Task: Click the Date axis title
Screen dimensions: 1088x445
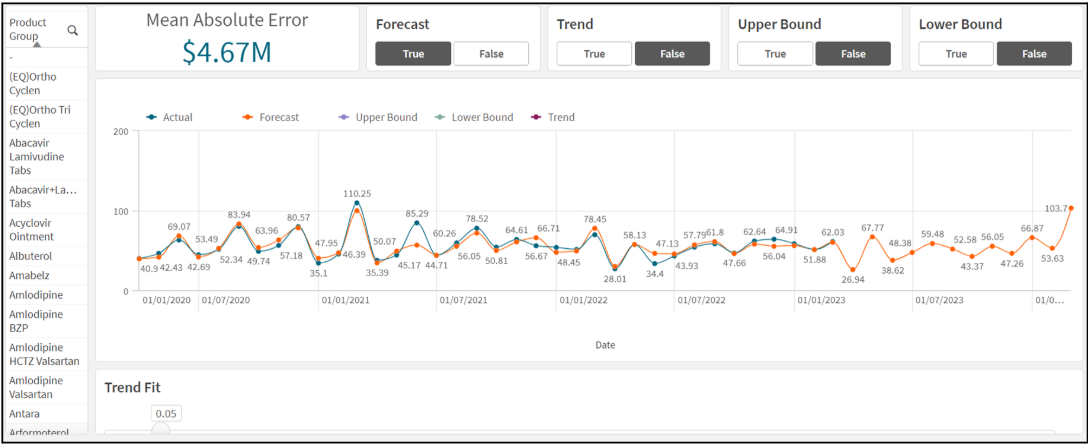Action: point(604,344)
